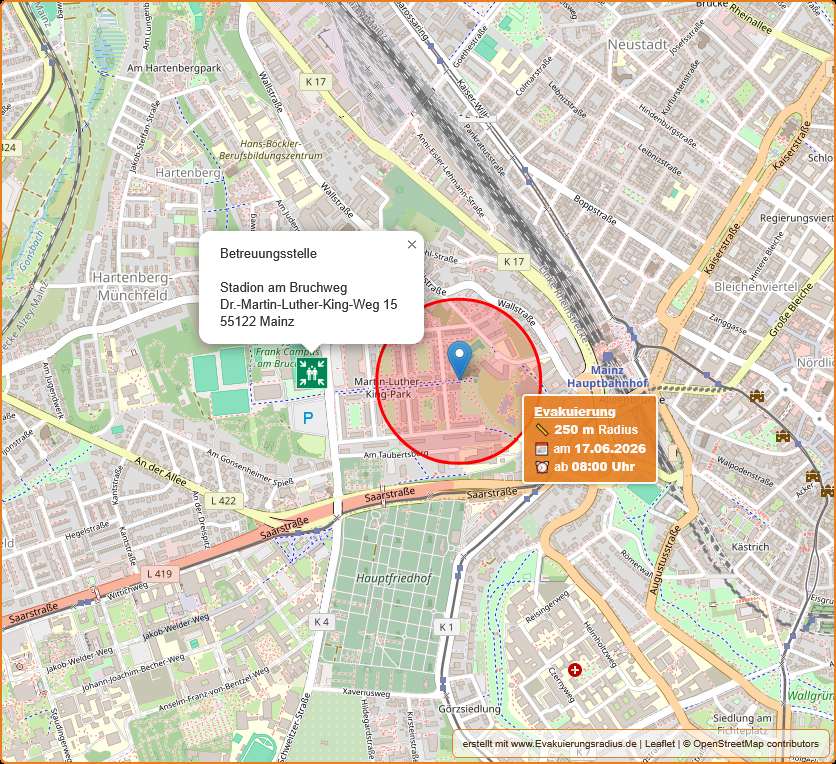This screenshot has height=764, width=836.
Task: Open the OpenStreetMap contributors link
Action: click(x=755, y=744)
